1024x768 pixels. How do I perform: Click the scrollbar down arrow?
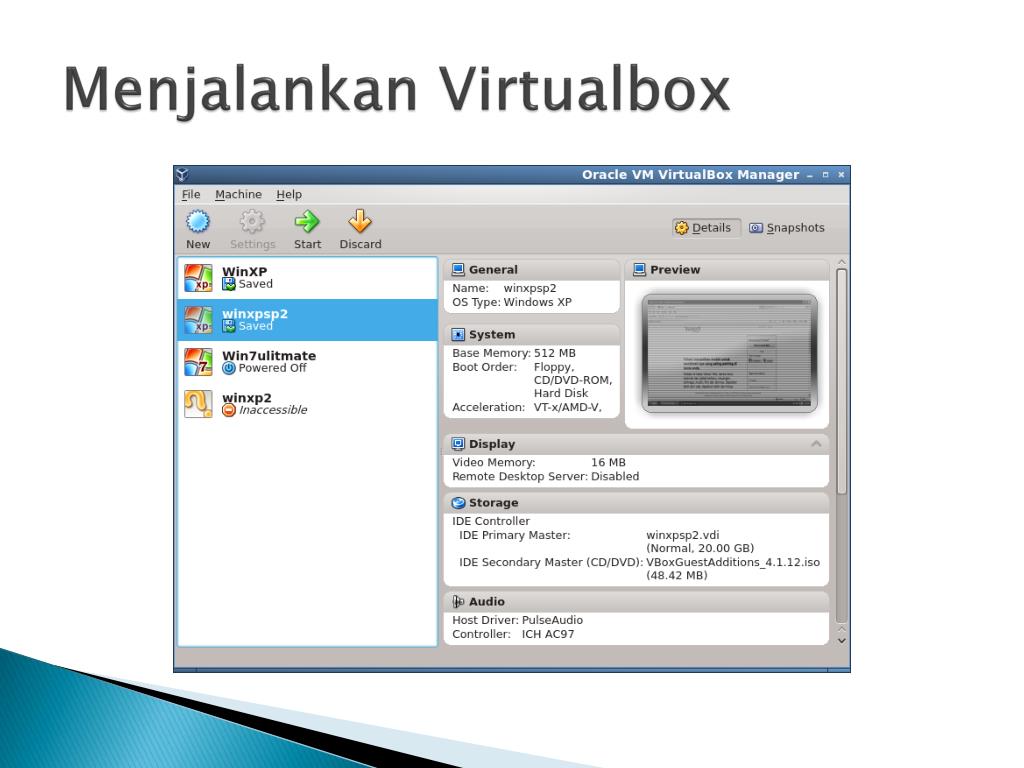tap(841, 641)
